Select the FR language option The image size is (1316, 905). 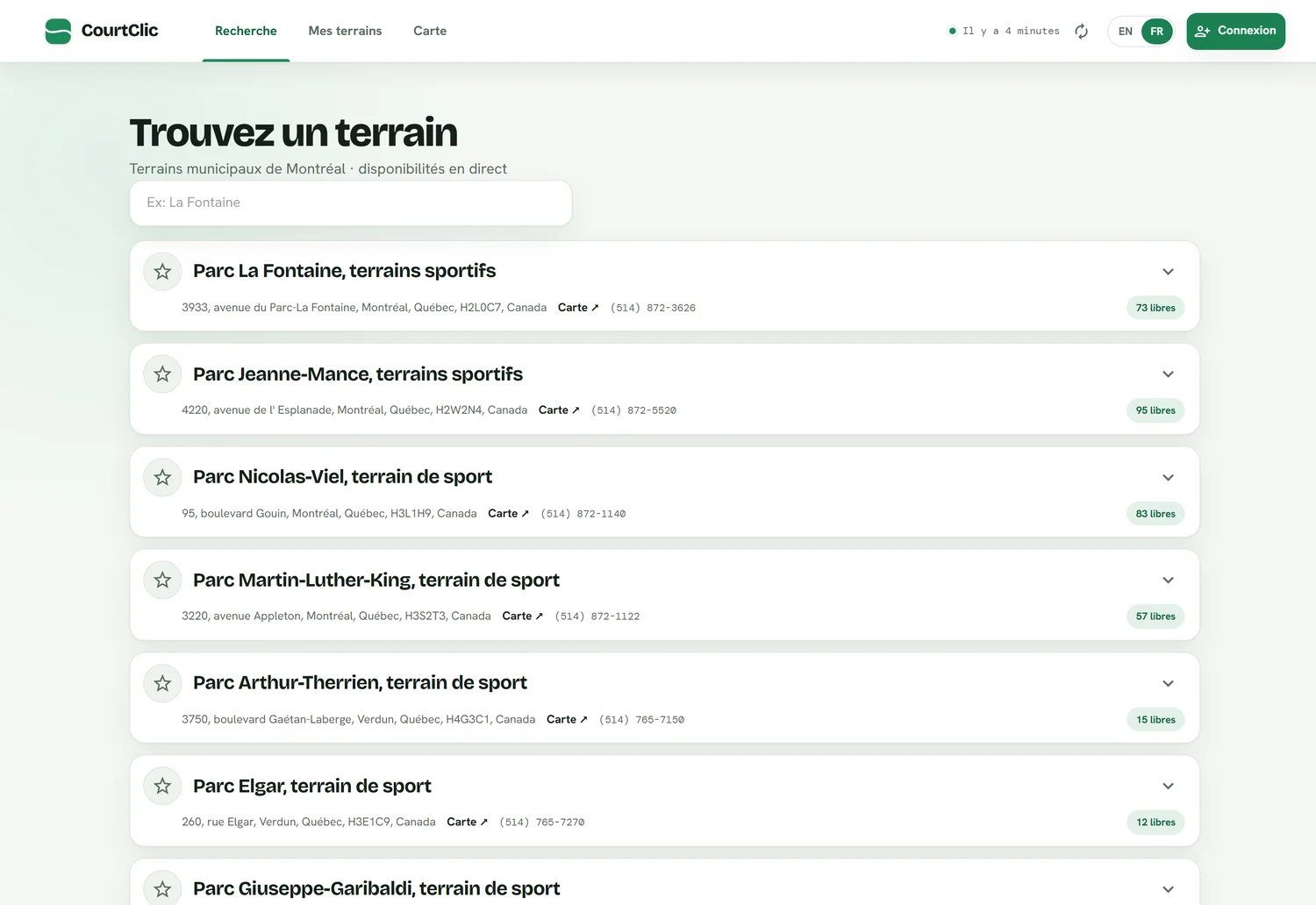click(1157, 32)
